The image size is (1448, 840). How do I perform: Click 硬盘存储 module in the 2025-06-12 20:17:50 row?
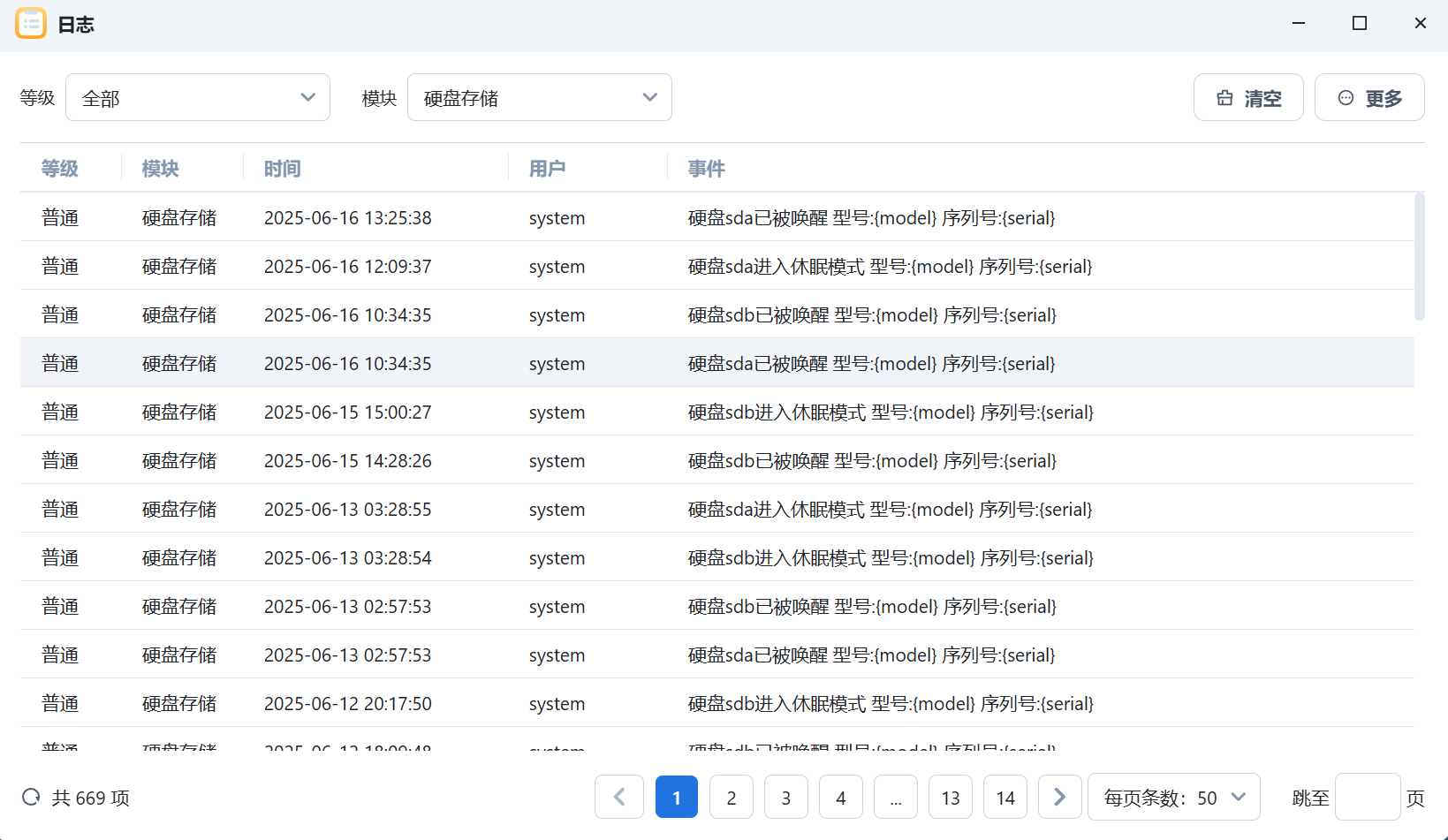(x=179, y=704)
